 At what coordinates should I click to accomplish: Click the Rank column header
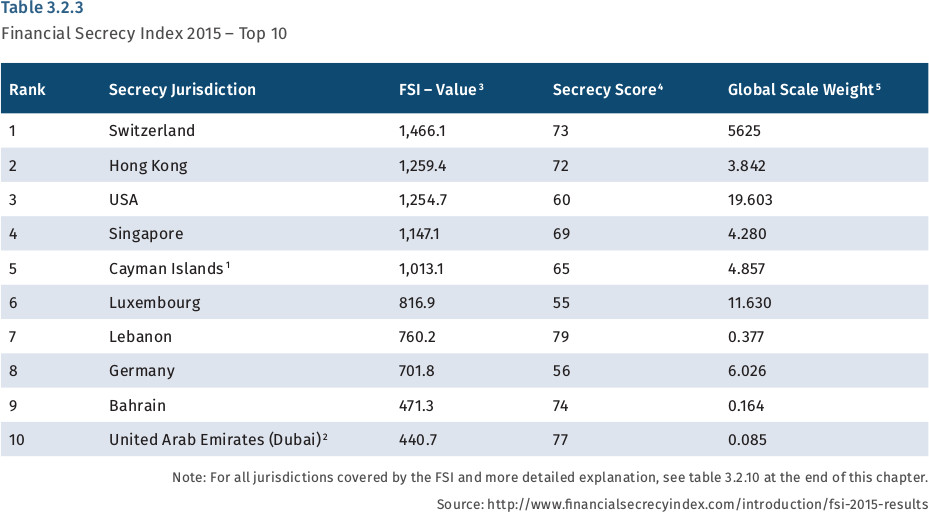point(28,90)
